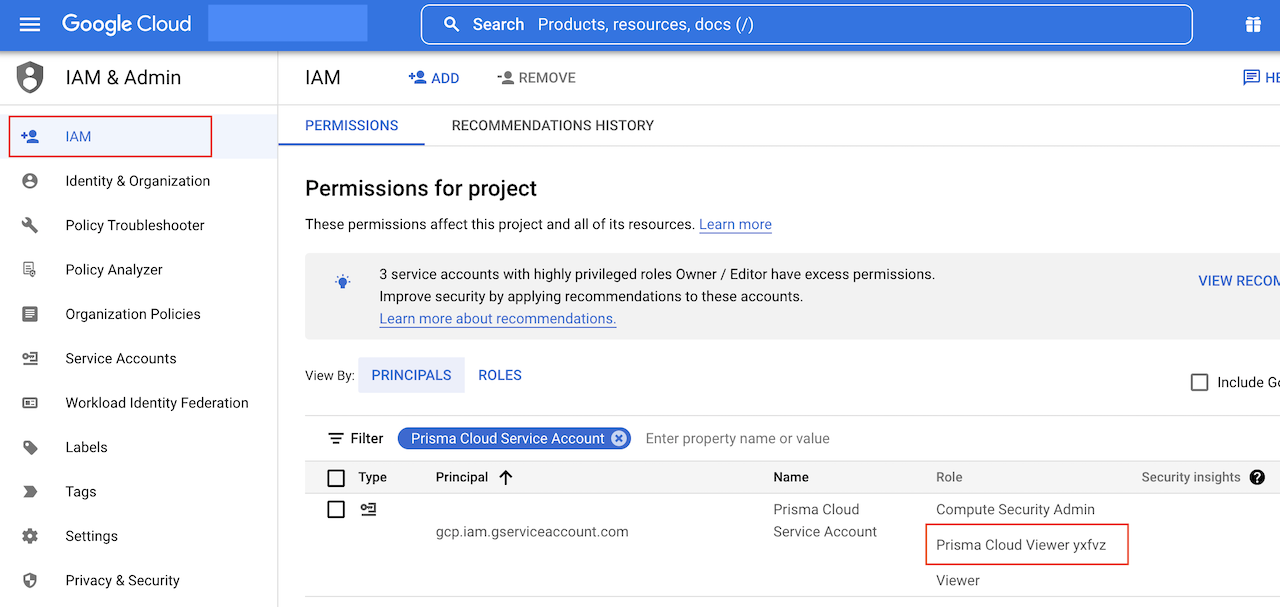Click the Security insights help icon
Screen dimensions: 1280x607
click(x=1257, y=478)
